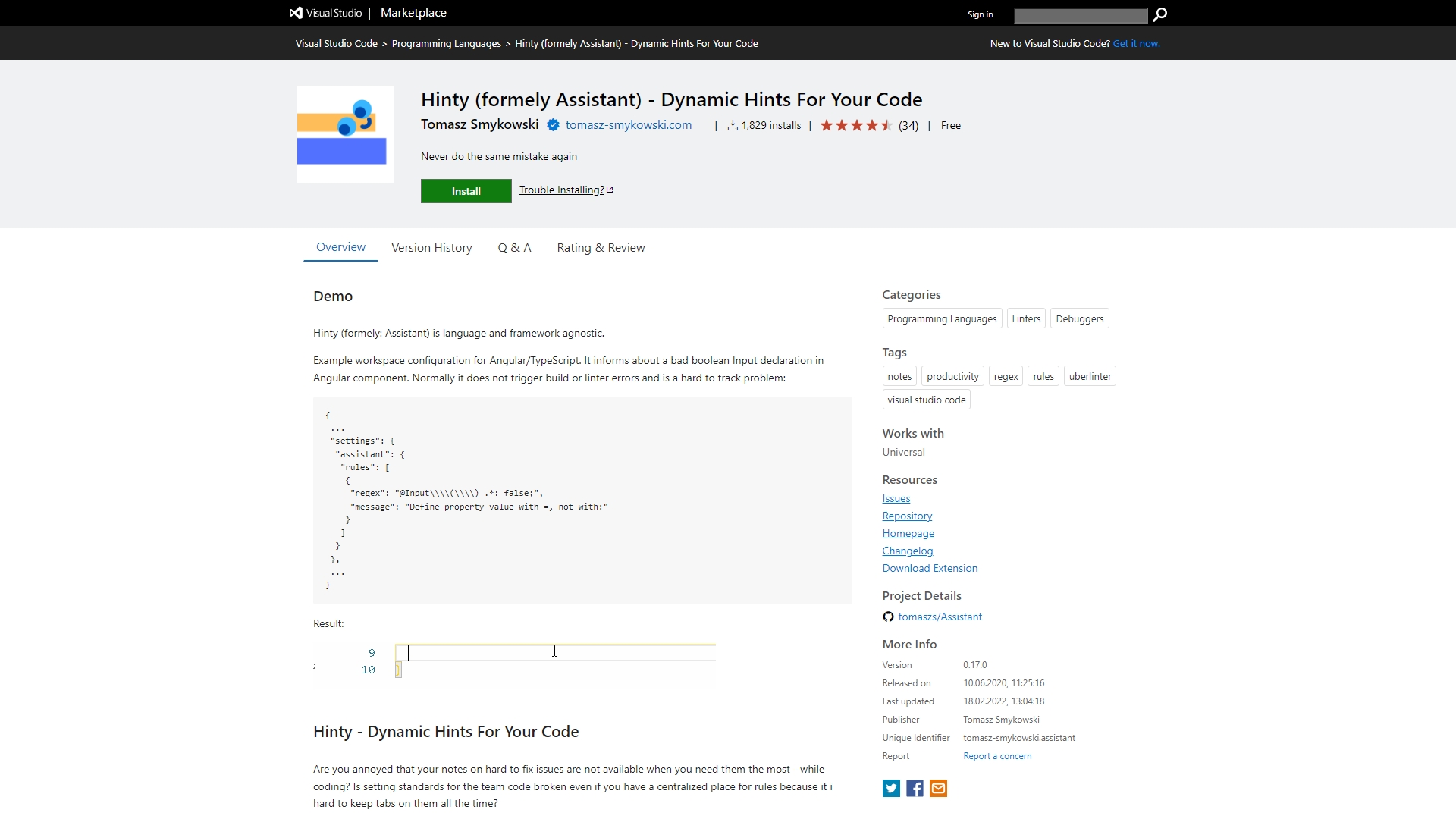The width and height of the screenshot is (1456, 819).
Task: Open the Issues resource link
Action: (x=896, y=499)
